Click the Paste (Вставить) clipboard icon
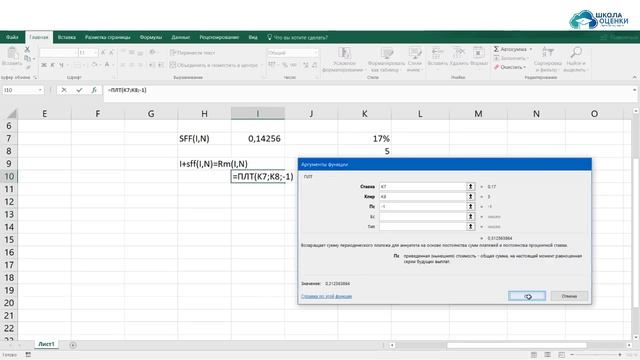640x360 pixels. click(x=12, y=53)
